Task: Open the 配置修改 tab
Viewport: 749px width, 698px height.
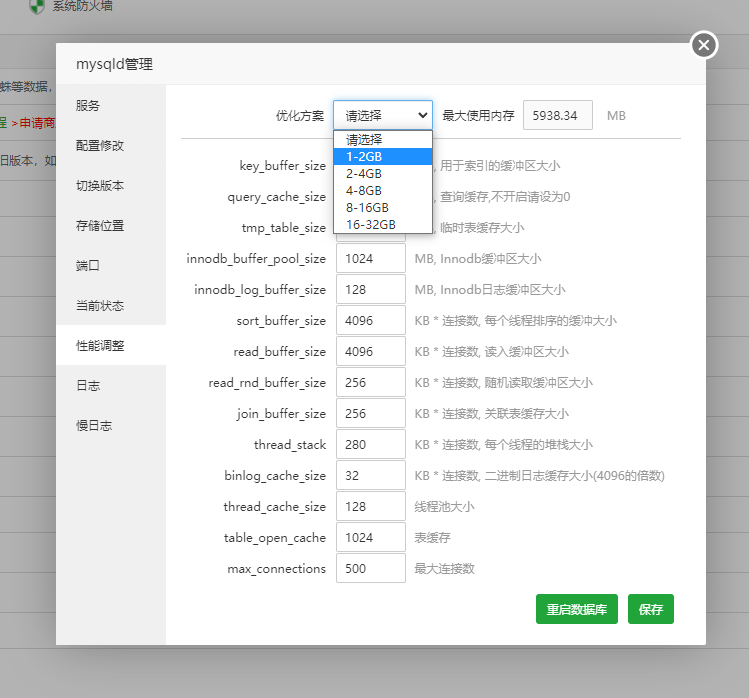Action: (111, 145)
